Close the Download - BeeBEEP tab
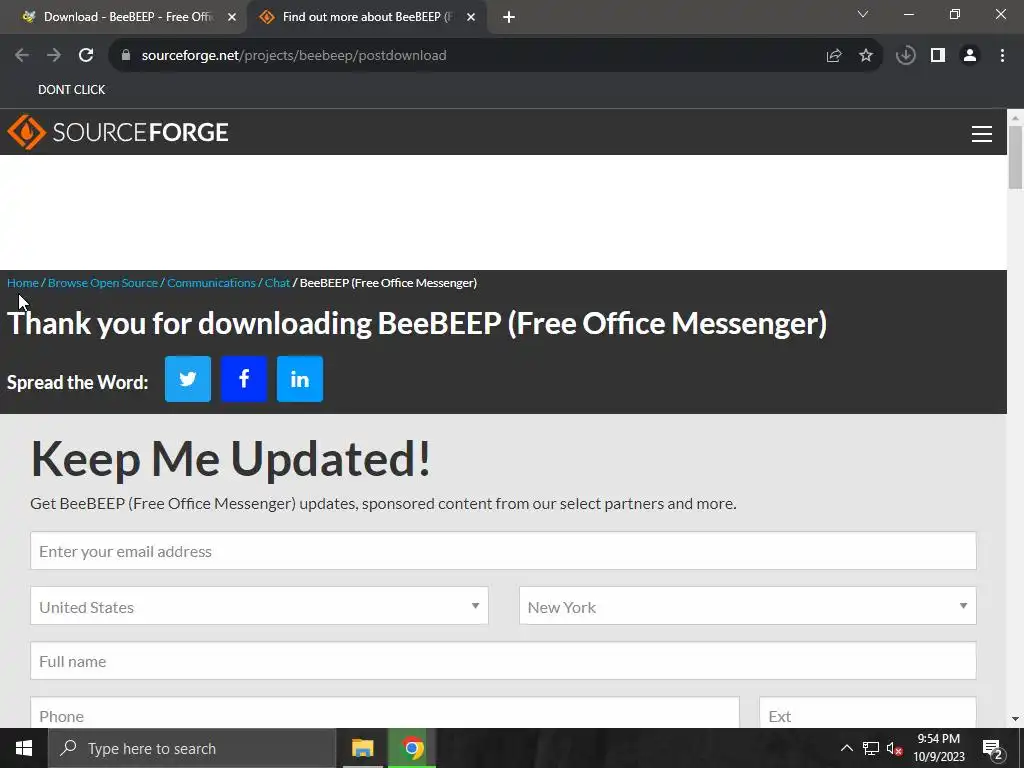 [x=232, y=18]
